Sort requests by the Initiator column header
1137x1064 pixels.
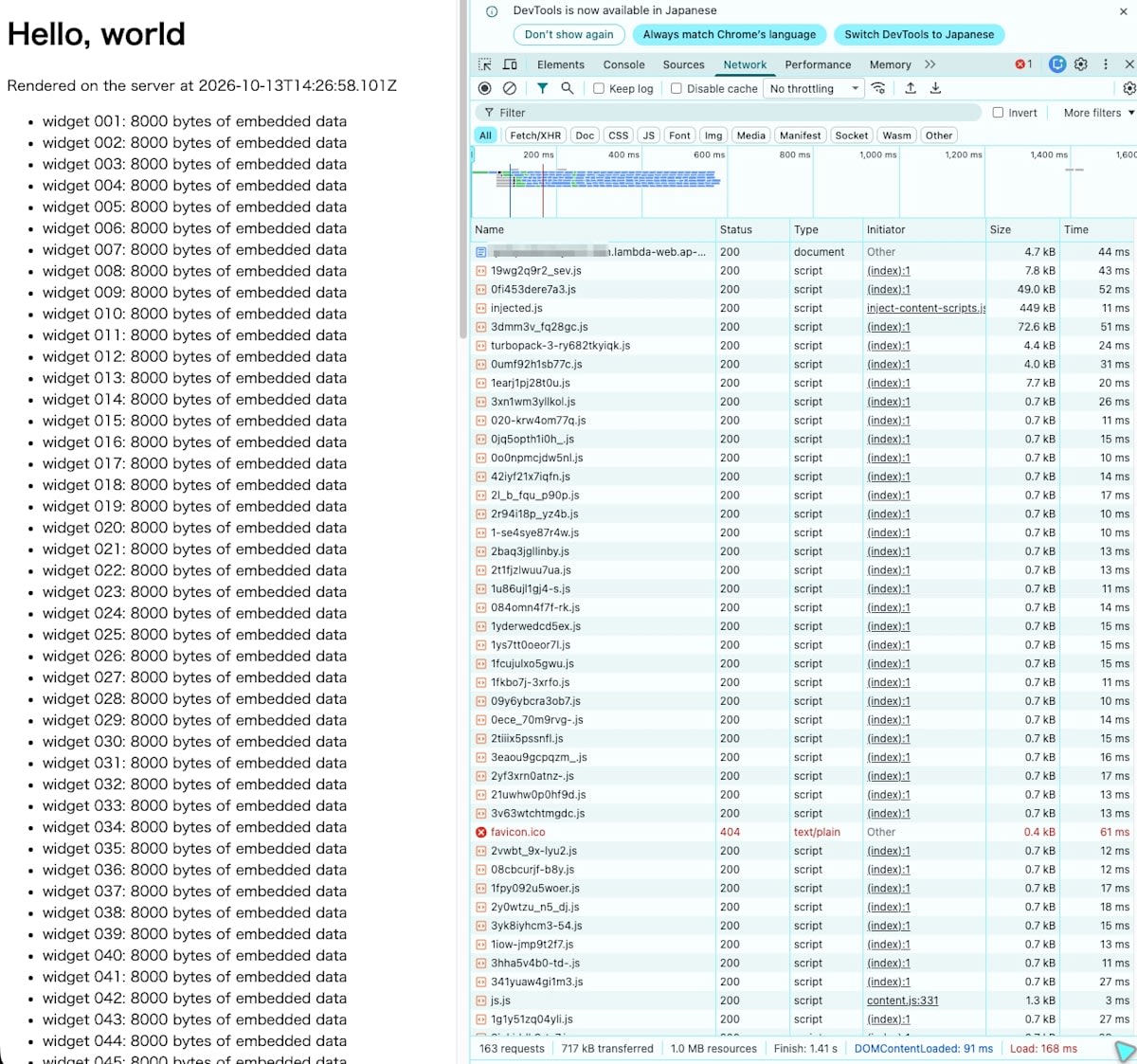tap(924, 229)
